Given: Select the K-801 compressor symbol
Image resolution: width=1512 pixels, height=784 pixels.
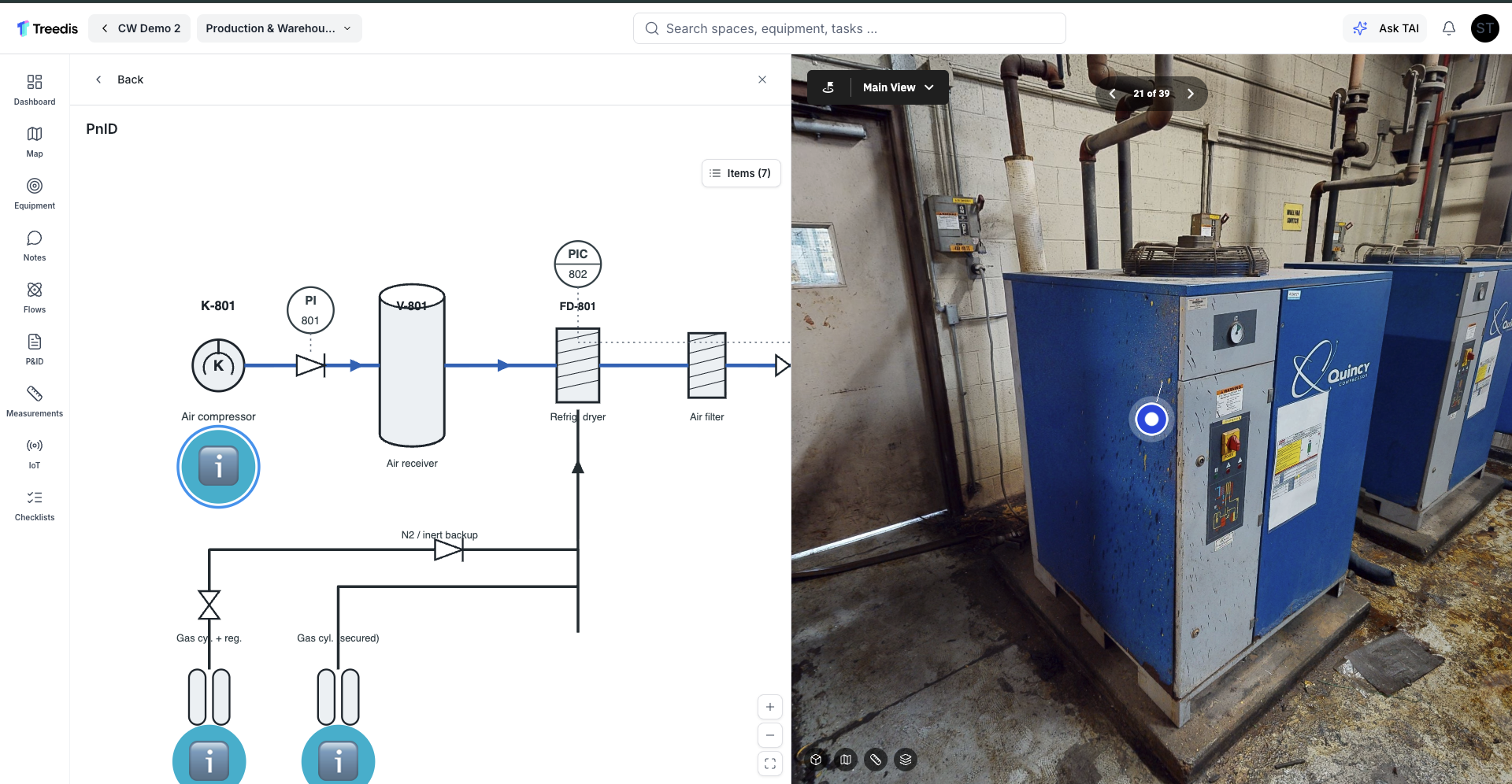Looking at the screenshot, I should 218,365.
